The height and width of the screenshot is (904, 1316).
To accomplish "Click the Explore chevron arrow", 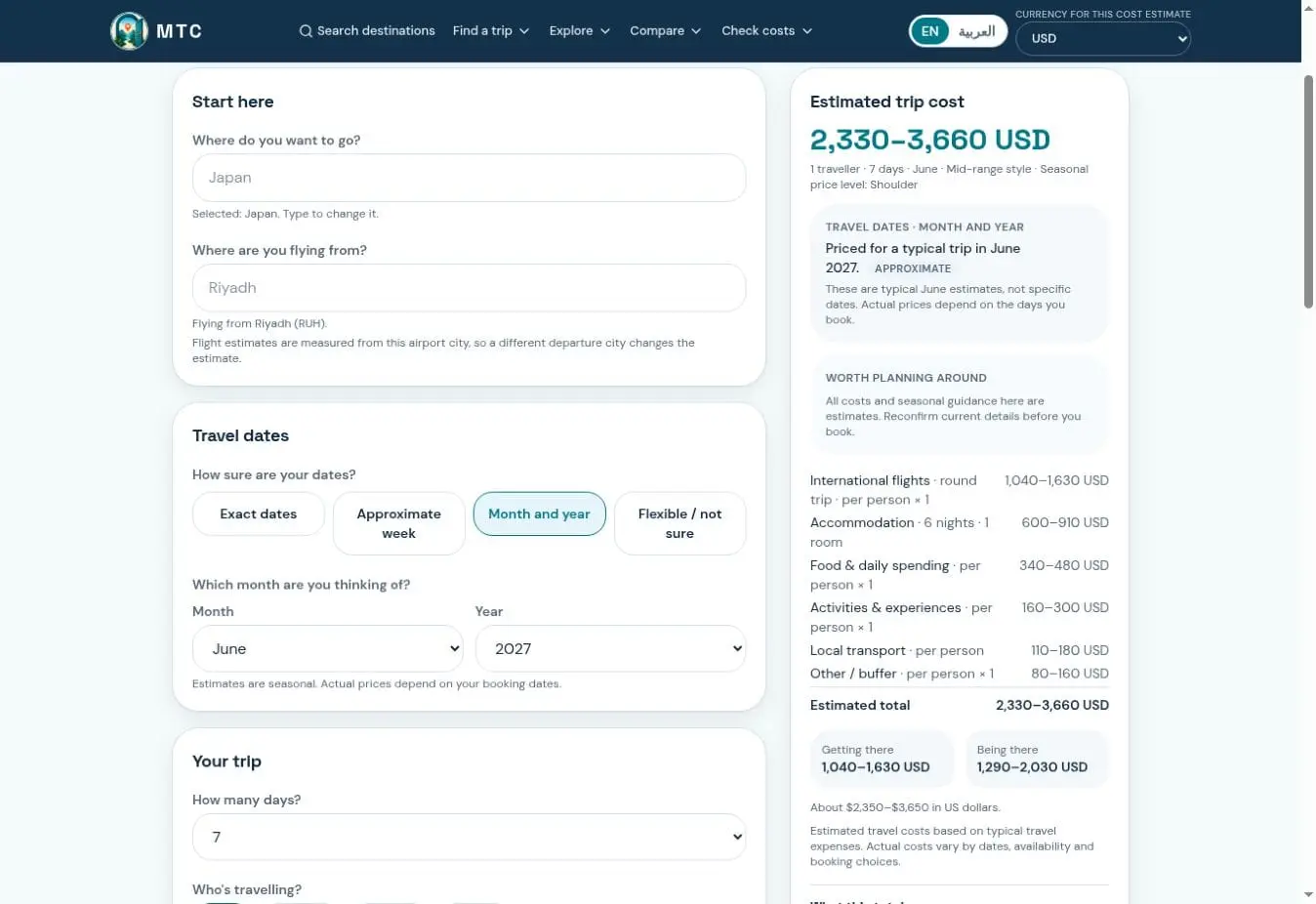I will pyautogui.click(x=605, y=31).
